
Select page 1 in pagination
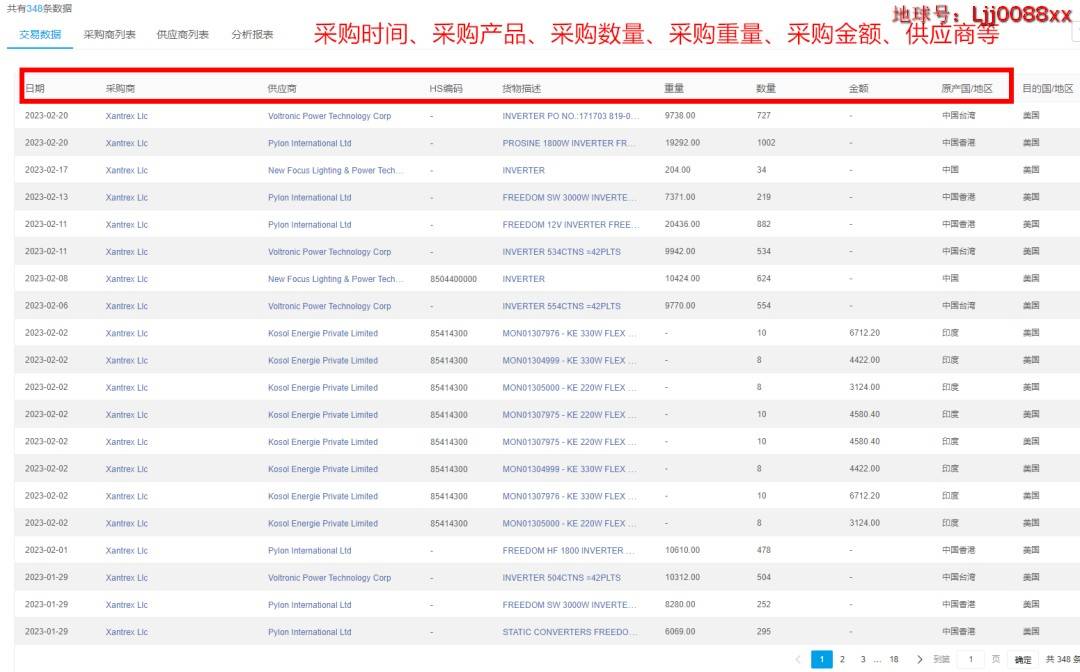[822, 660]
